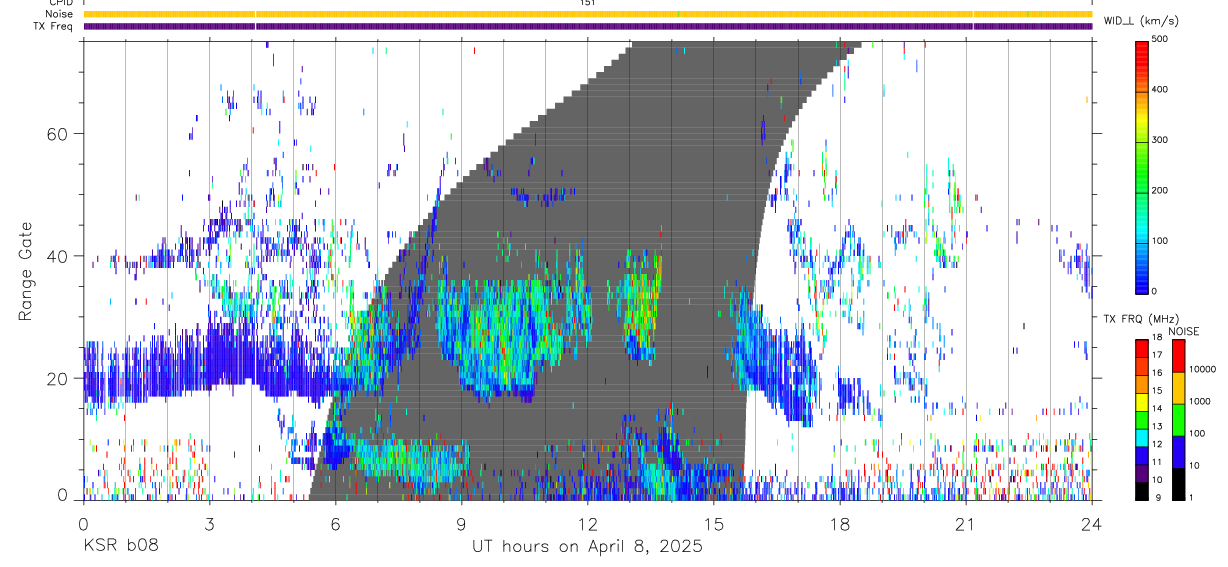Click the 11 label in the TX FRQ legend
The image size is (1228, 567).
click(1157, 462)
